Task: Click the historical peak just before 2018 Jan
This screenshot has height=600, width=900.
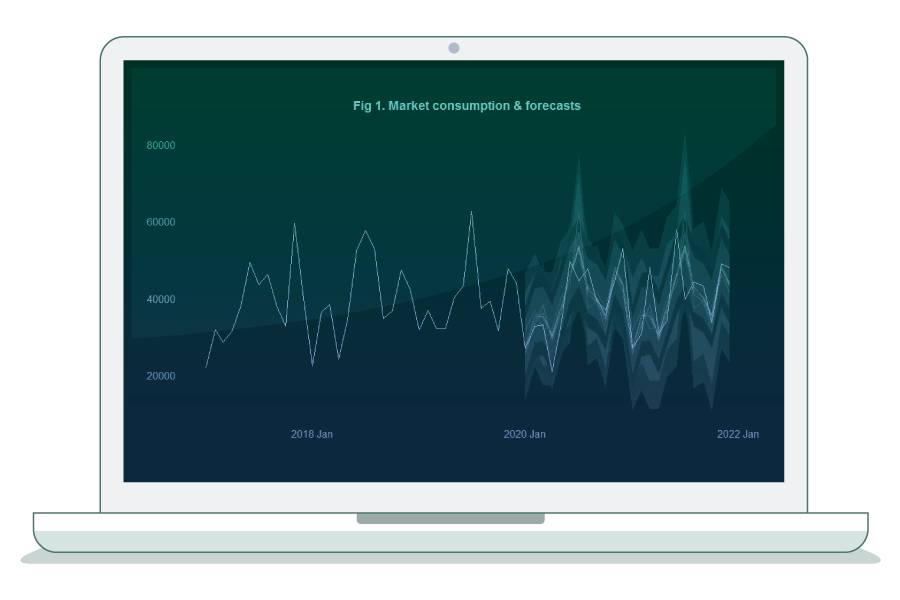Action: (x=294, y=223)
